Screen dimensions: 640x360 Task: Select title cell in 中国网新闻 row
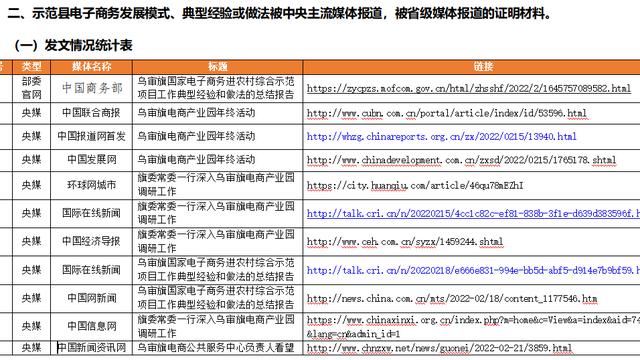coord(218,298)
